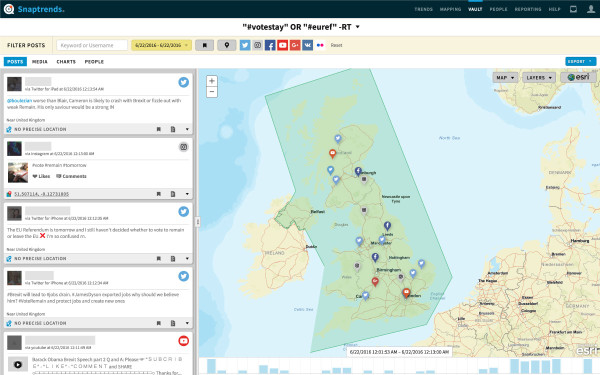Bookmark the first Twitter post
Screen dimensions: 600x375
pos(158,129)
